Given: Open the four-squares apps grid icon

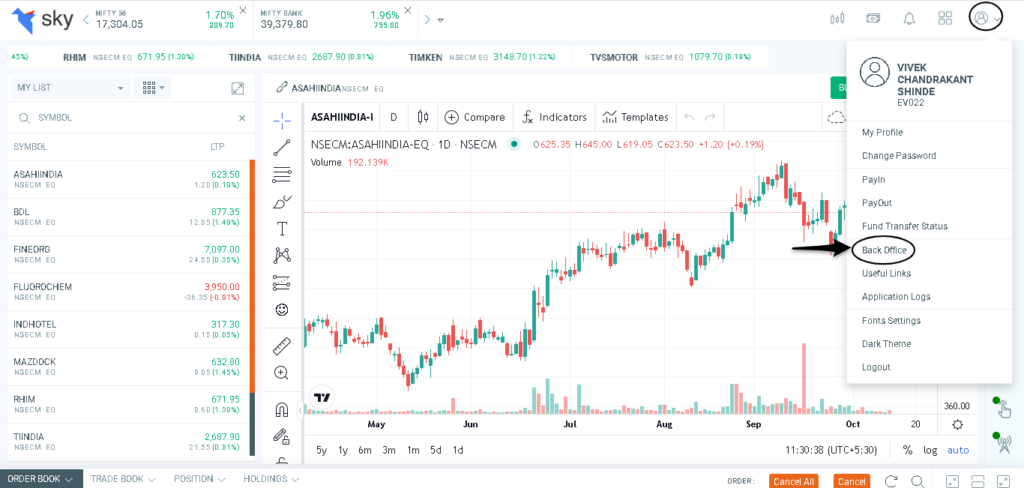Looking at the screenshot, I should click(x=944, y=18).
